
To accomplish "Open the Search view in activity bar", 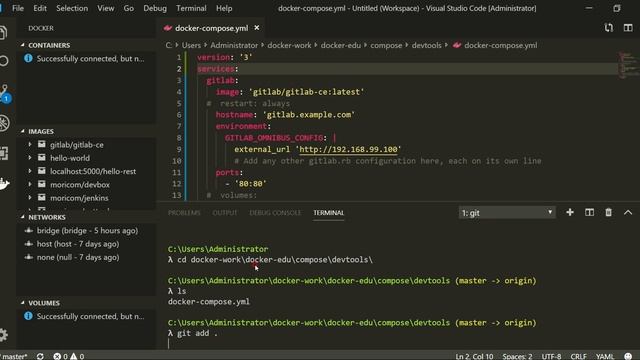I will (4, 61).
